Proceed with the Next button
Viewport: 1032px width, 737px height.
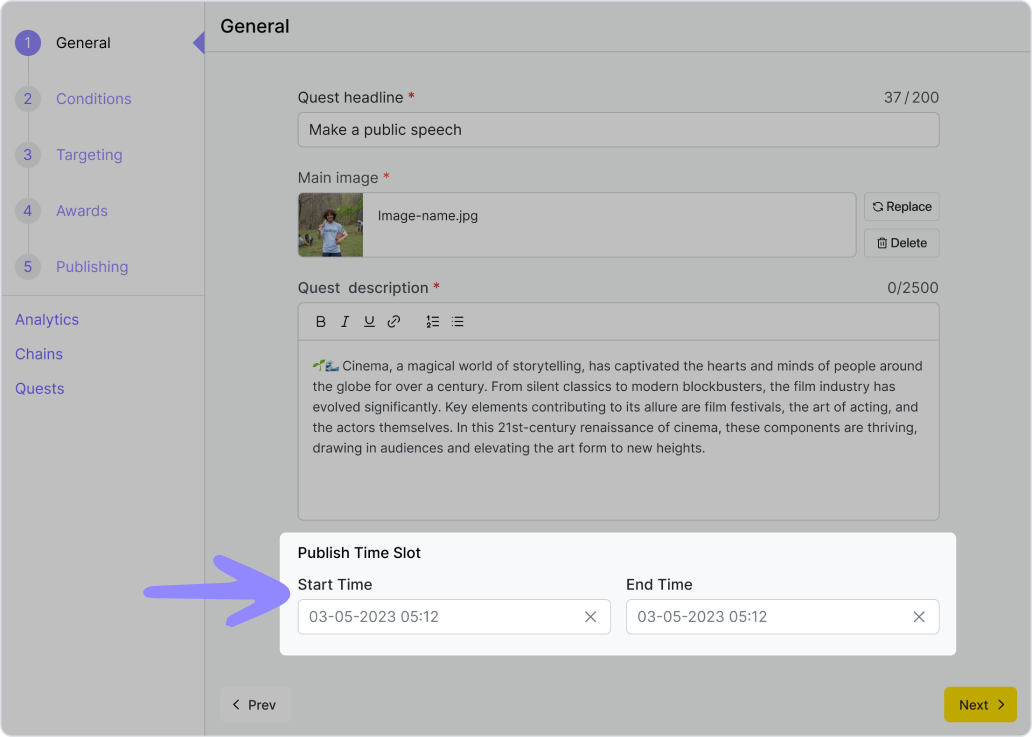[980, 705]
